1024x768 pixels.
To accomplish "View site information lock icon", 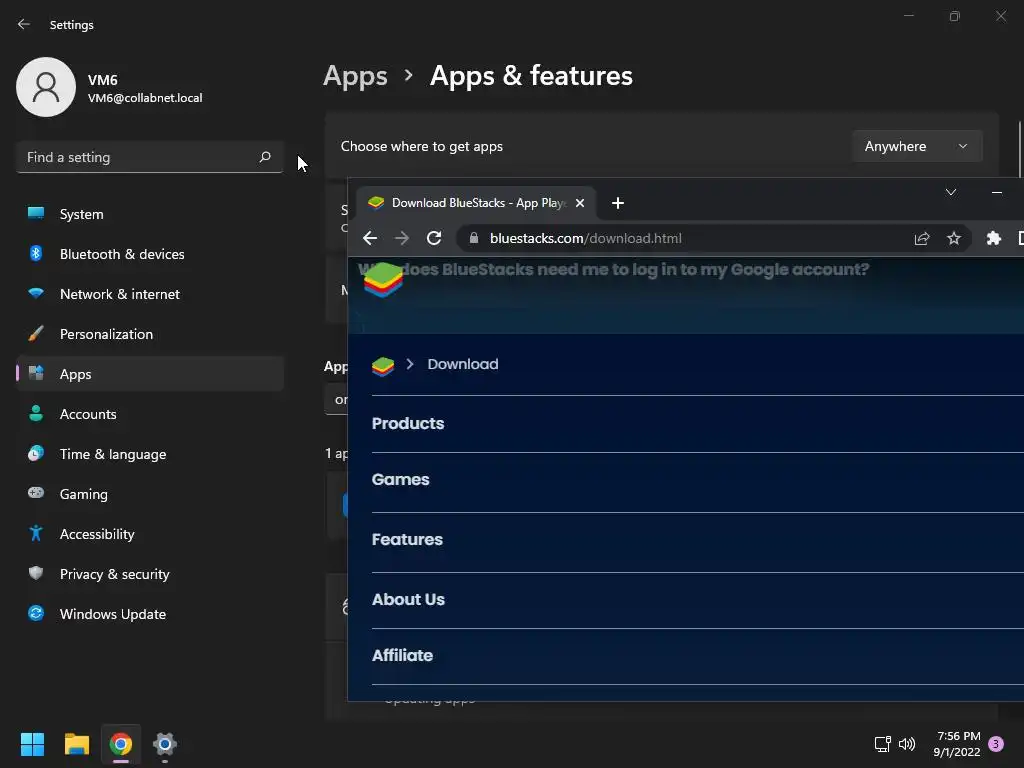I will tap(474, 238).
